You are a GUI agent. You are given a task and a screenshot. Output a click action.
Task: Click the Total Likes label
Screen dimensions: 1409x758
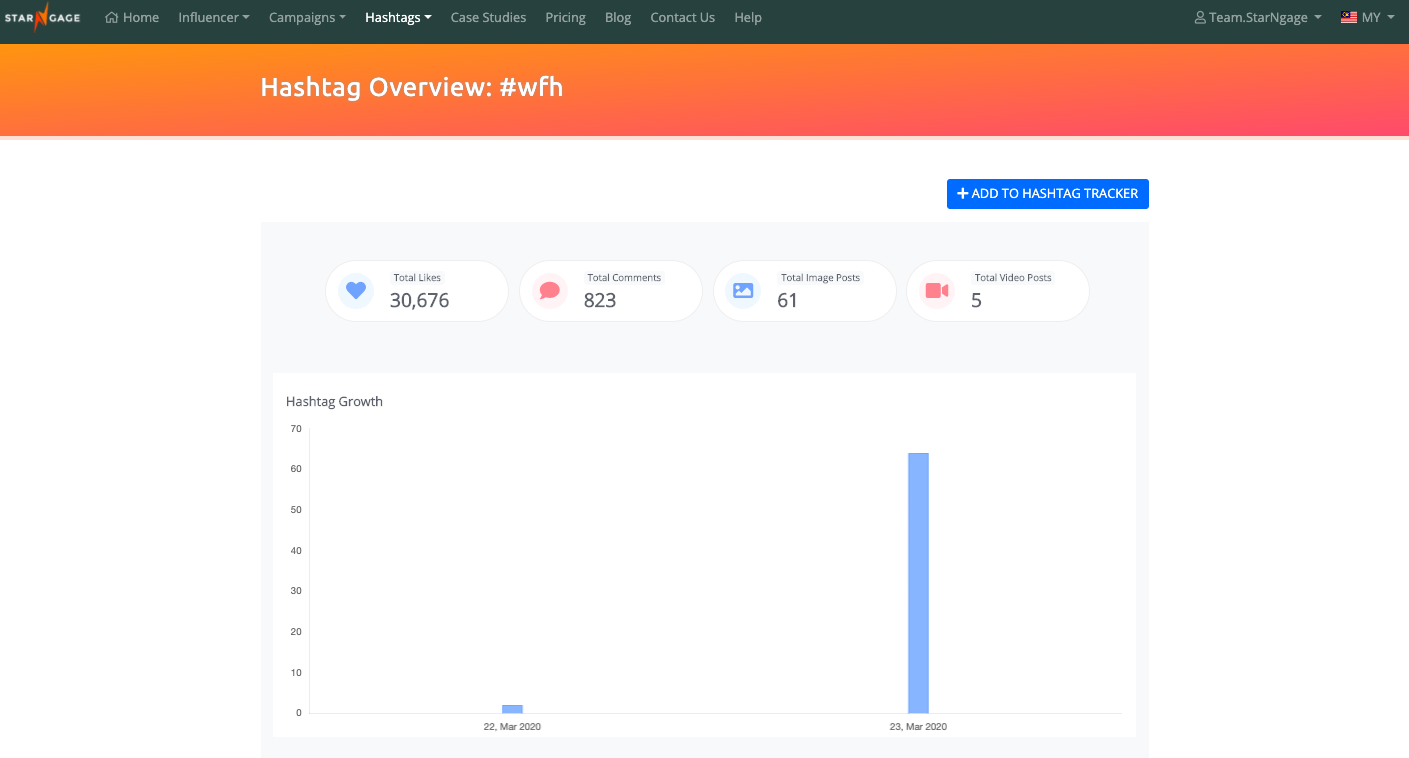coord(417,277)
